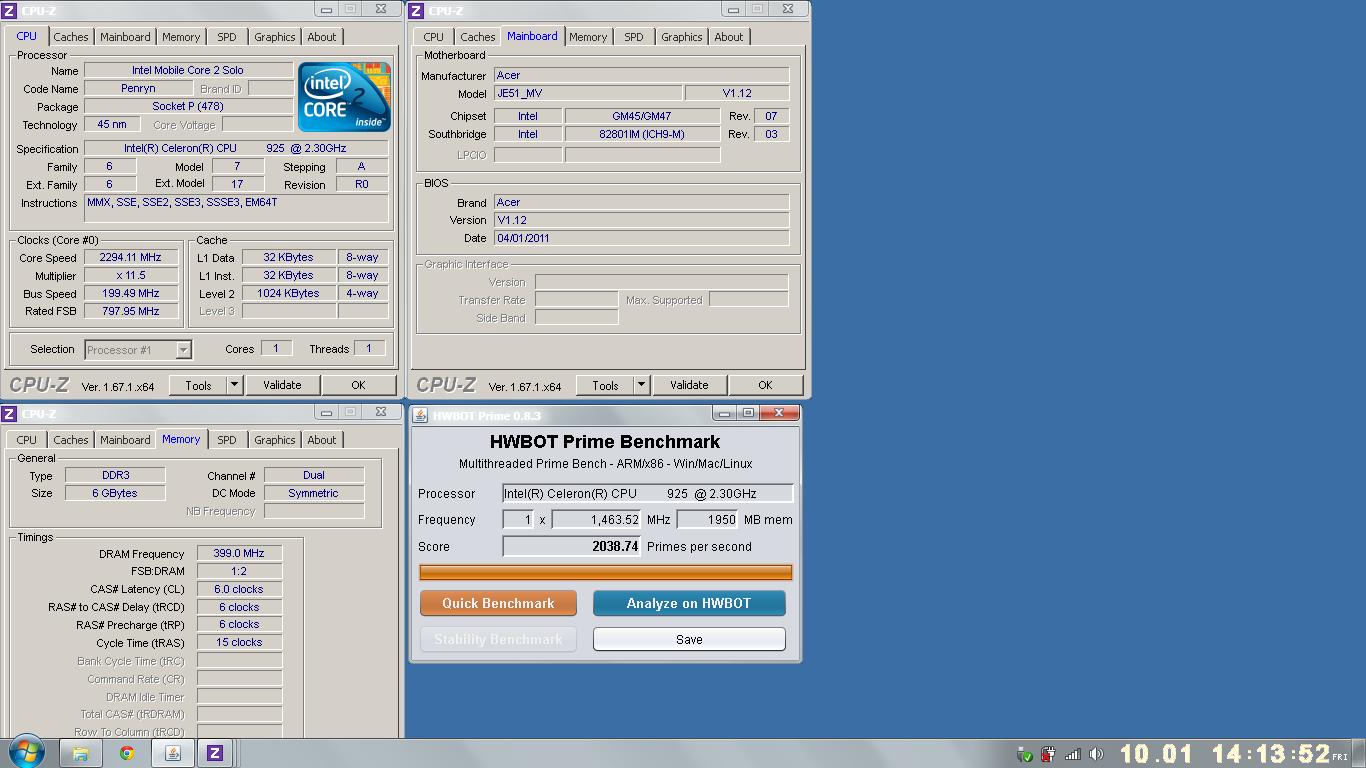Close the HWBOT Prime window

click(x=779, y=413)
